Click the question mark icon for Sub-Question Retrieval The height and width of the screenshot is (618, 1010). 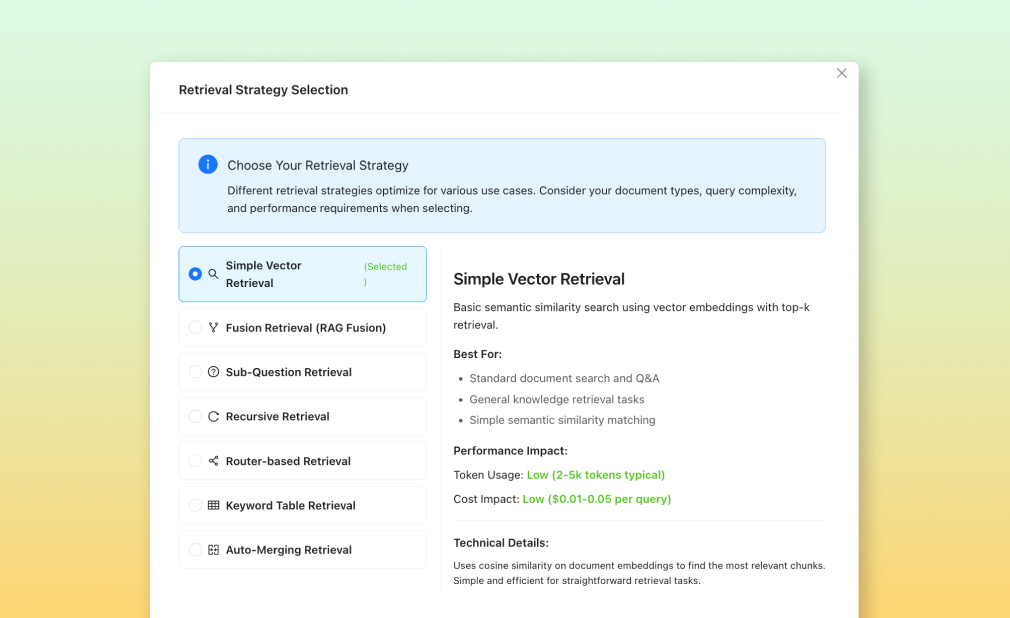click(x=213, y=372)
